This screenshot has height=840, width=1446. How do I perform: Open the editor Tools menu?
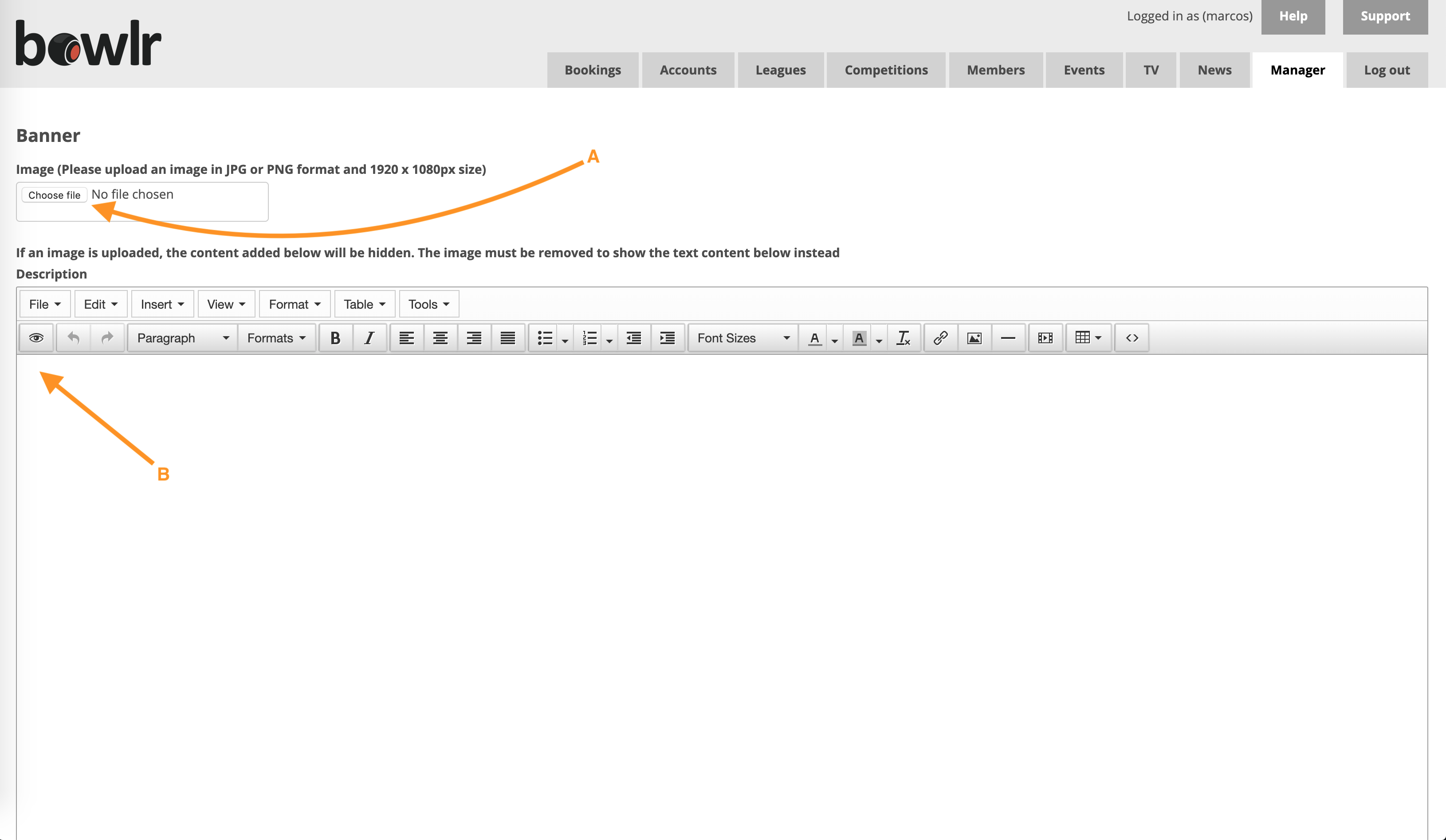pyautogui.click(x=428, y=304)
